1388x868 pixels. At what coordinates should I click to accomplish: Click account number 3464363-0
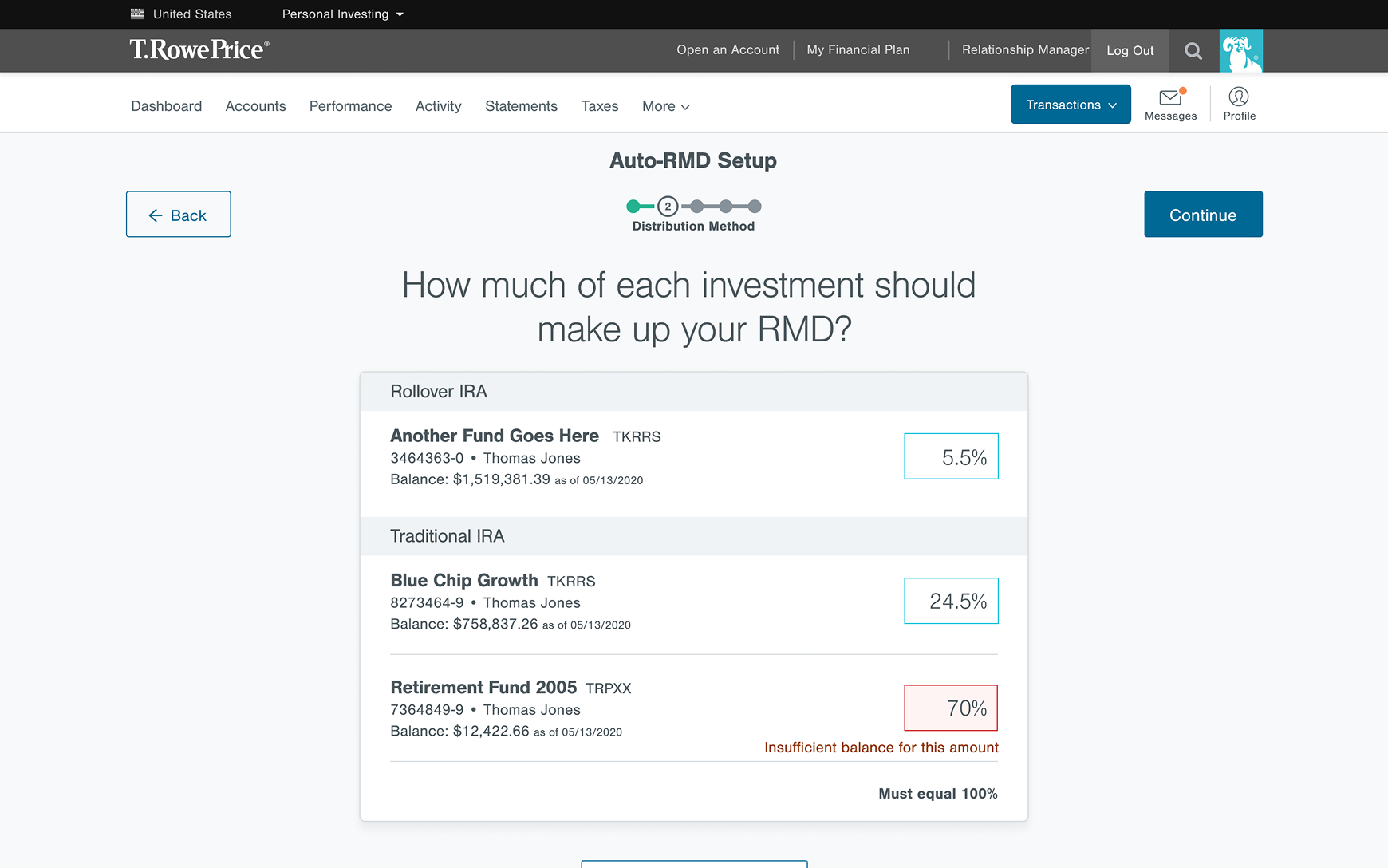[x=427, y=458]
